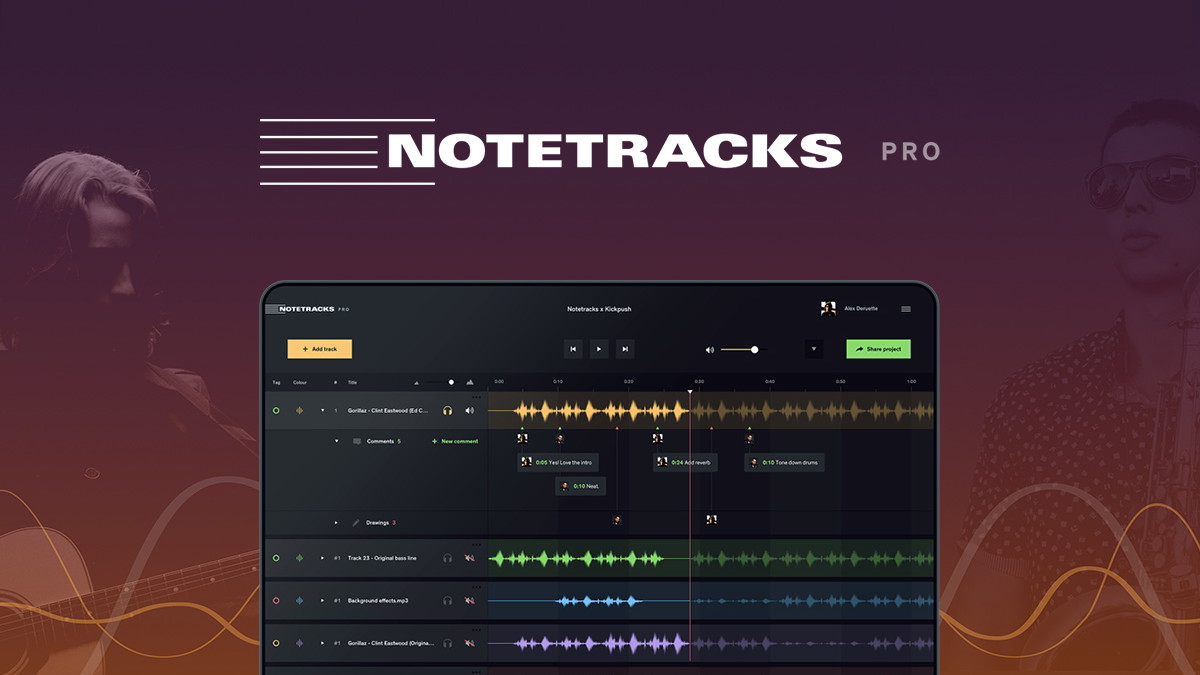Change colour icon of Background effects.mp3
Image resolution: width=1200 pixels, height=675 pixels.
(299, 600)
